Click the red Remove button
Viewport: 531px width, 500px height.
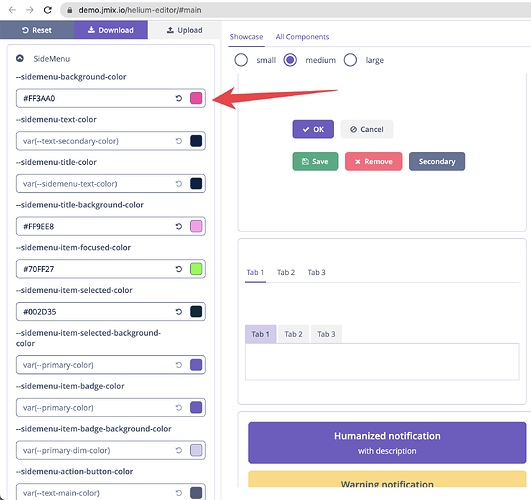tap(374, 161)
